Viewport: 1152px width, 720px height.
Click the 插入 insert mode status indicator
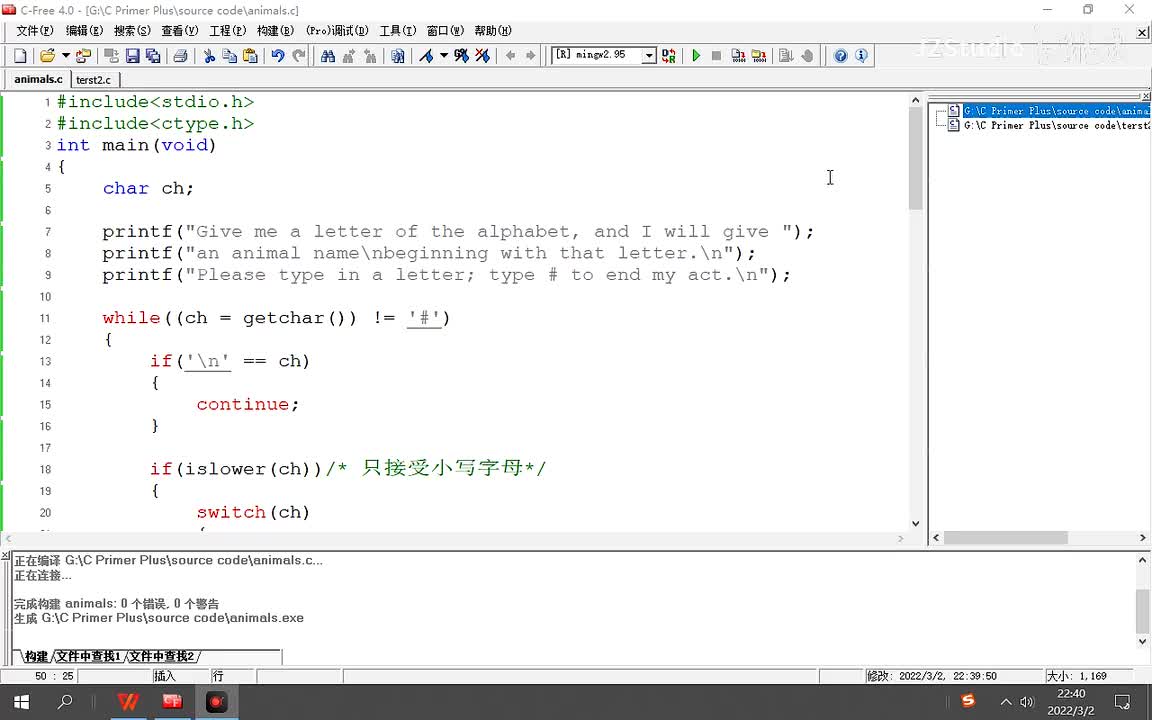(165, 676)
